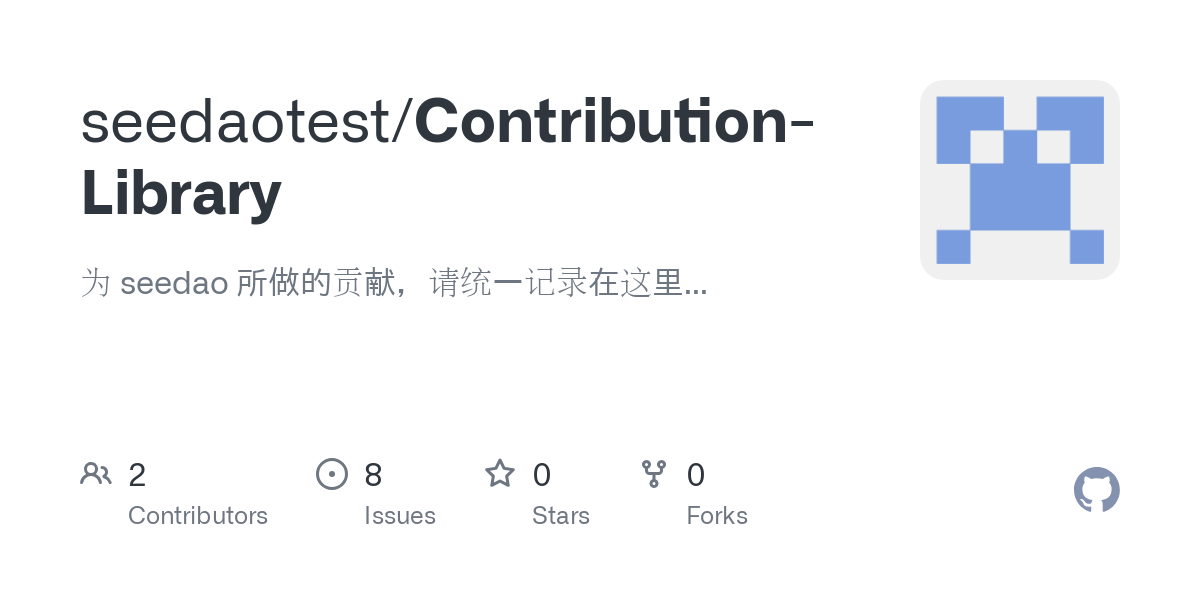Click the contributors count 2

137,475
